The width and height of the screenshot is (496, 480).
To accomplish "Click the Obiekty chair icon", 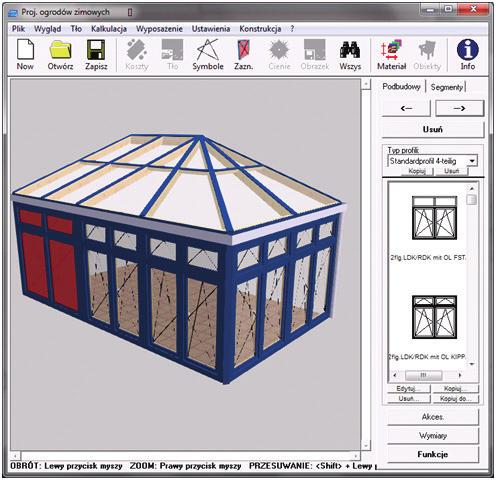I will [427, 54].
